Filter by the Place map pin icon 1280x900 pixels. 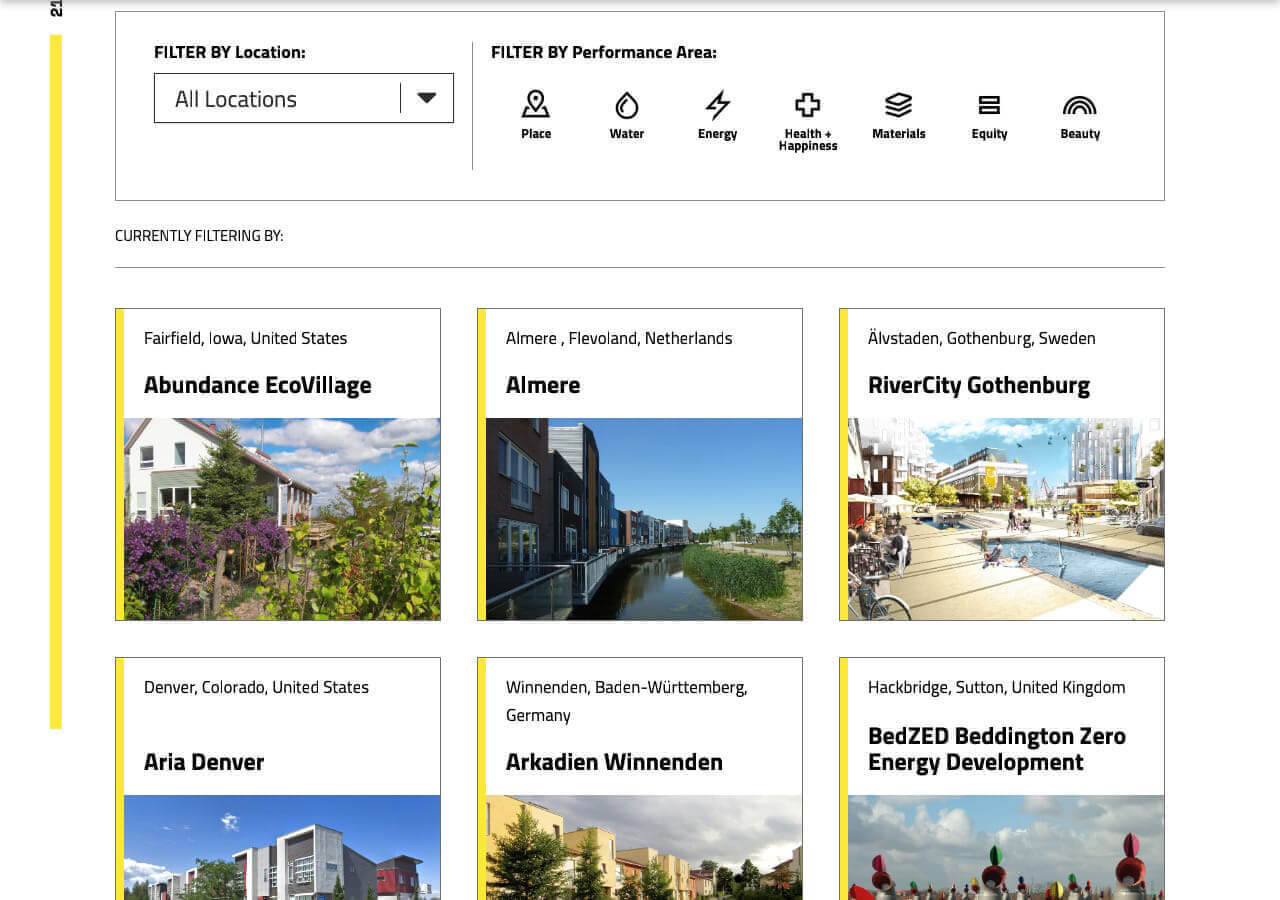(x=536, y=104)
